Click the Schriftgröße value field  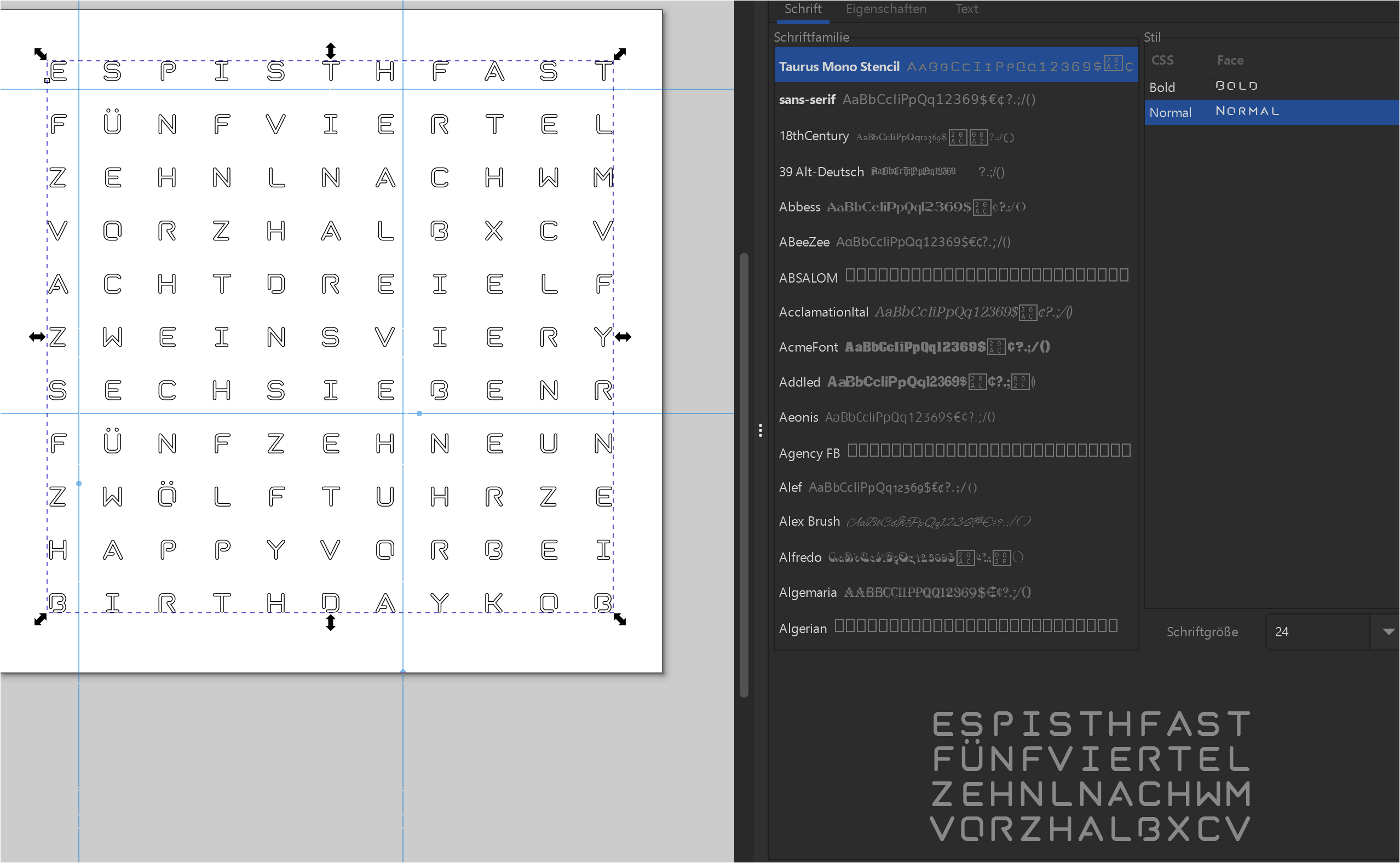(x=1317, y=632)
